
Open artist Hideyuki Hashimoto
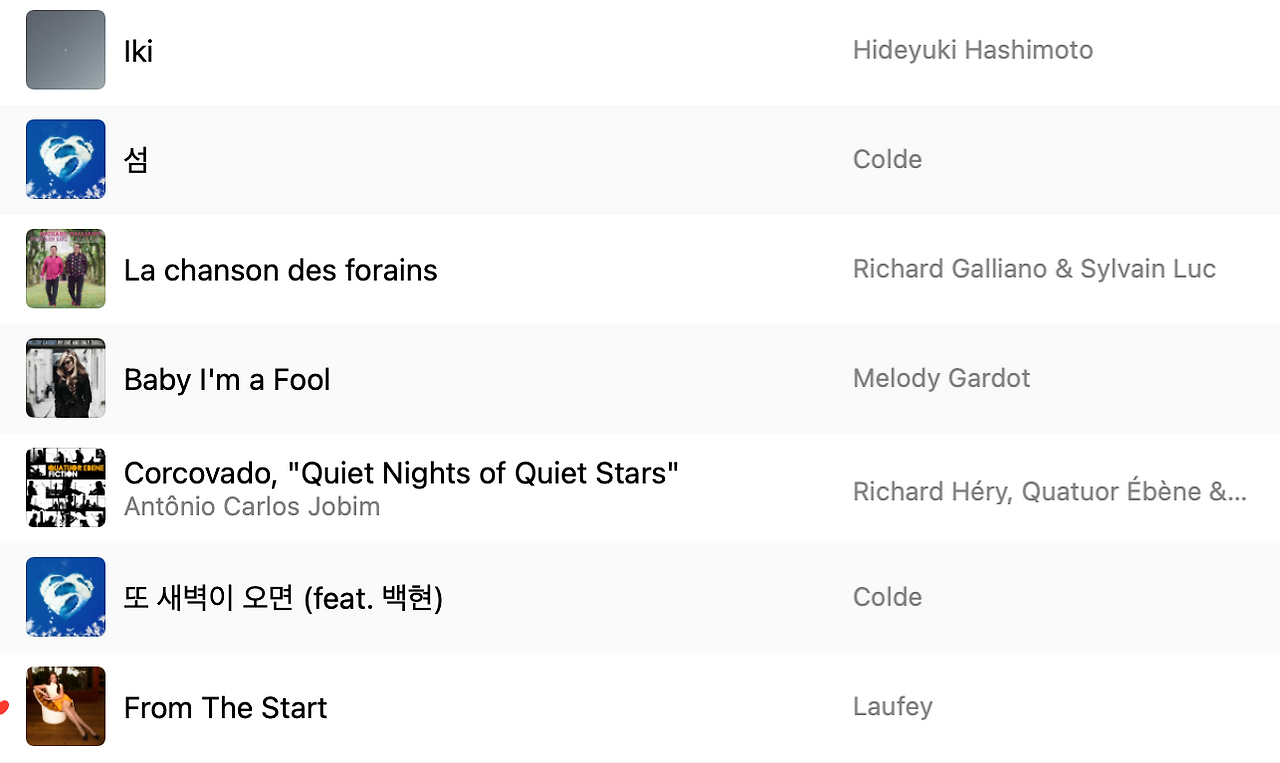pos(973,50)
